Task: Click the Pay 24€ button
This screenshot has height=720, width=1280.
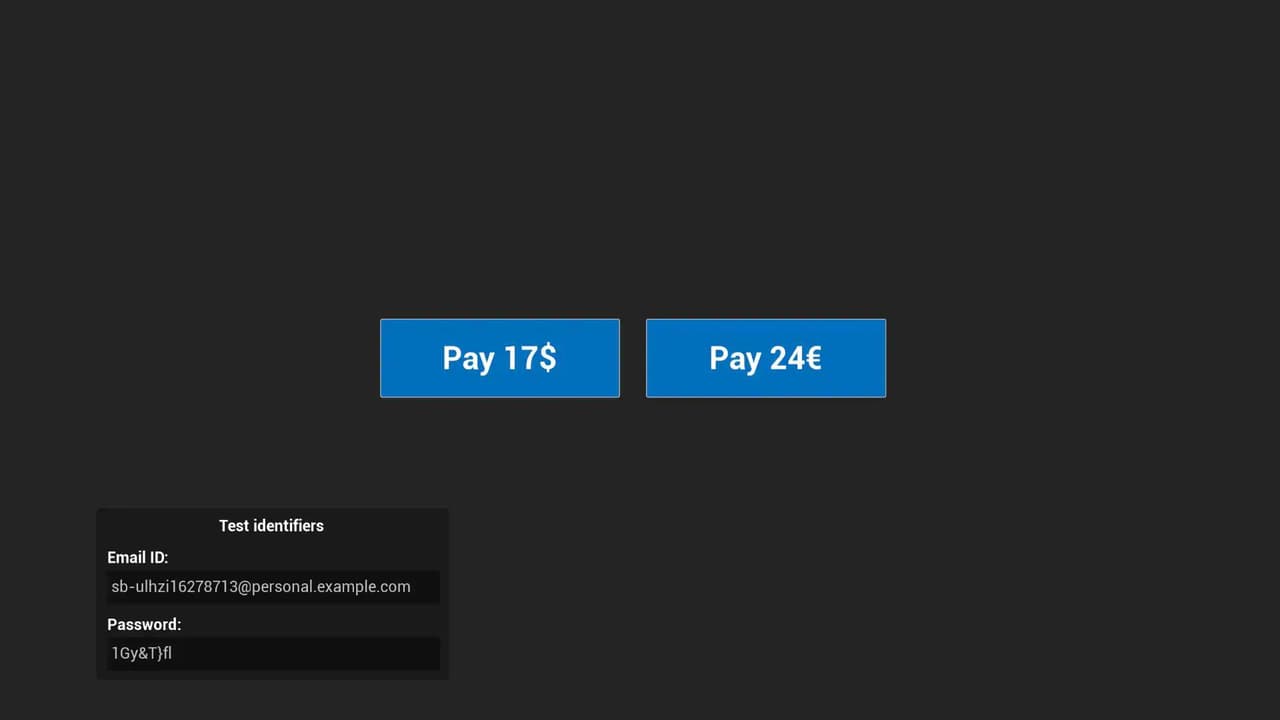Action: coord(766,358)
